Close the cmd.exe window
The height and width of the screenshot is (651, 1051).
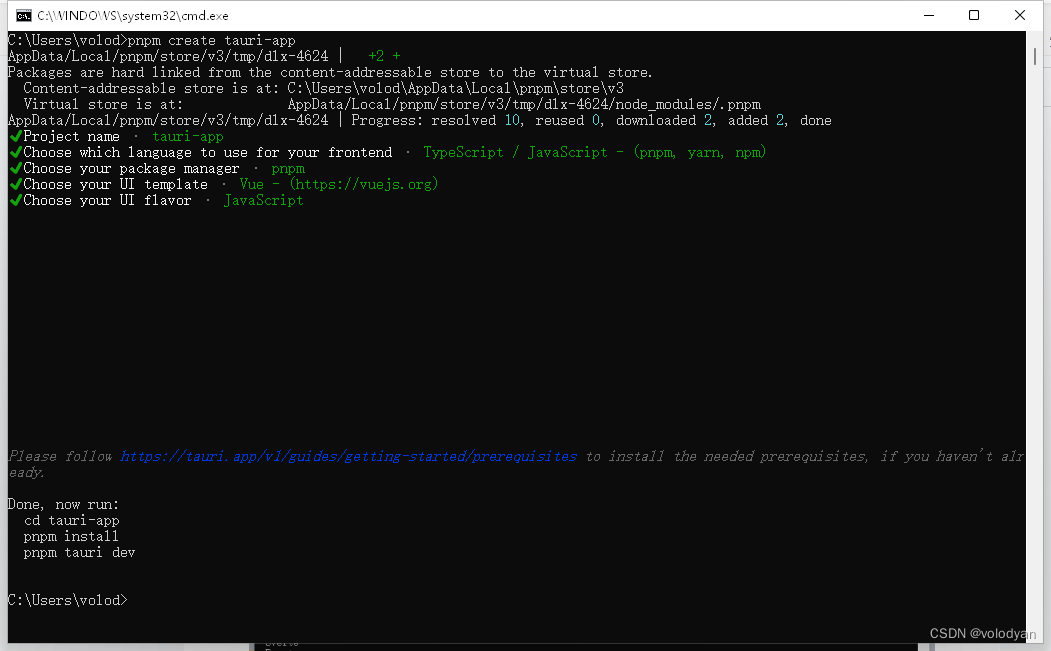(x=1019, y=15)
